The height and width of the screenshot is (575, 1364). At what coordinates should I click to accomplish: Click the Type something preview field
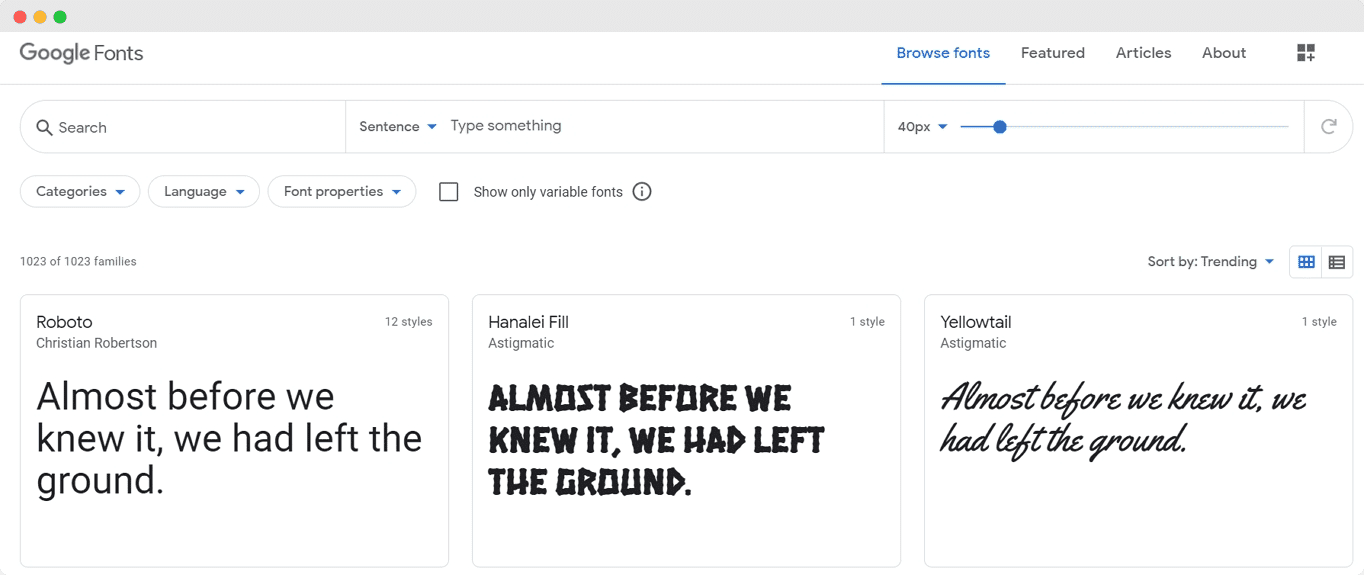[660, 126]
